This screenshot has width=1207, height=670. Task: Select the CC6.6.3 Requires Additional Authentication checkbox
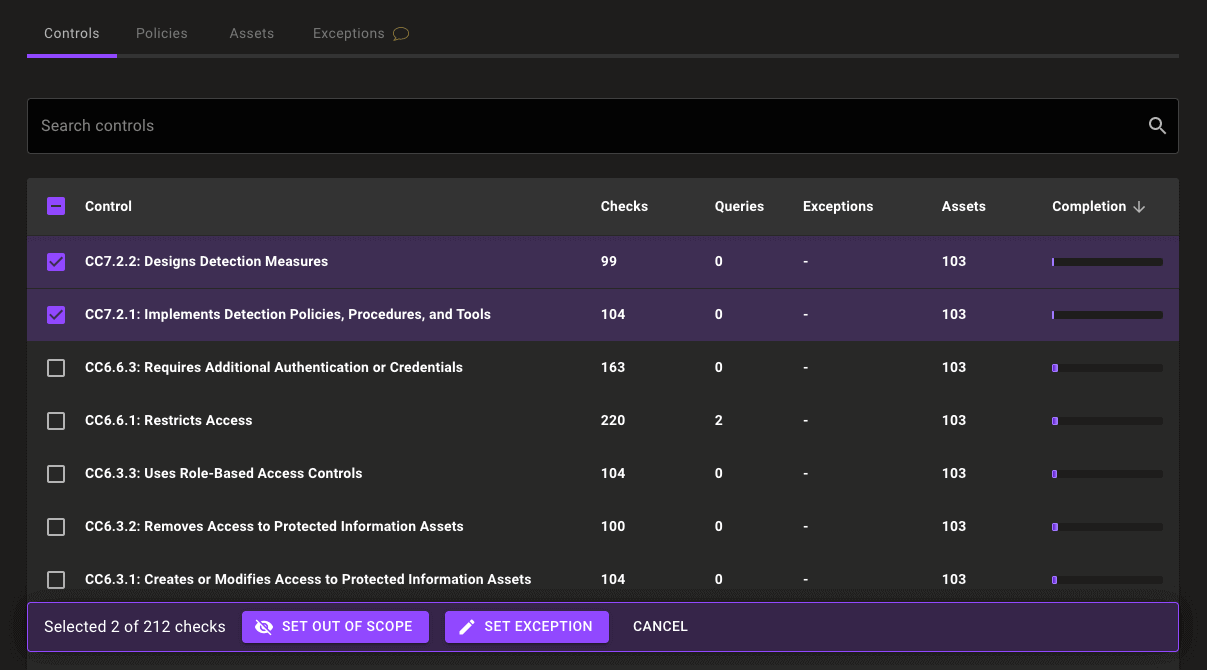56,368
